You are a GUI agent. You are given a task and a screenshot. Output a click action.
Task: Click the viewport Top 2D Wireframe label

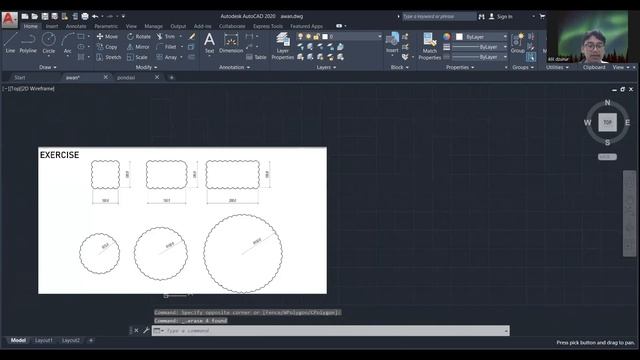click(29, 89)
